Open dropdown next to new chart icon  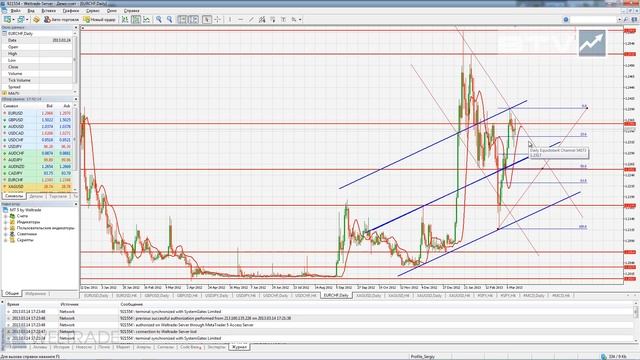(13, 19)
